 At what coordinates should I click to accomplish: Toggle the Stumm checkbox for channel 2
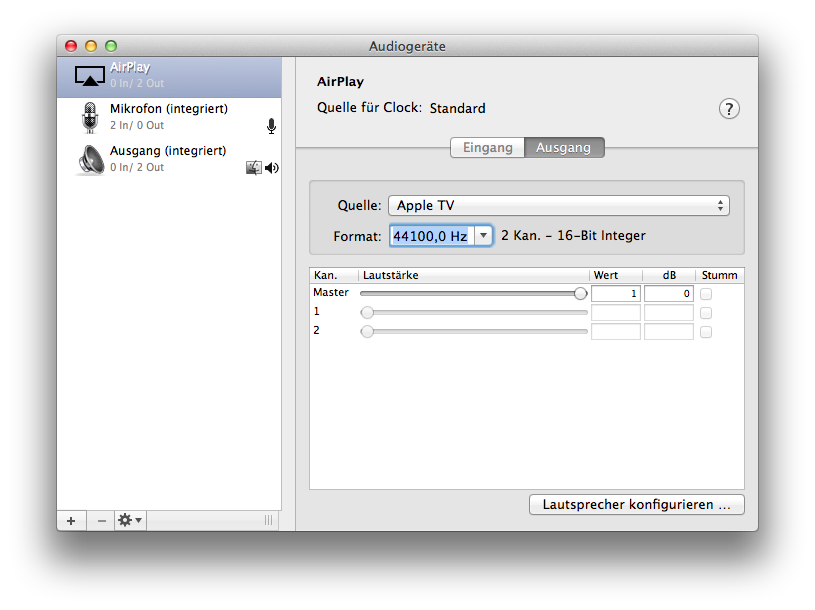pyautogui.click(x=706, y=331)
